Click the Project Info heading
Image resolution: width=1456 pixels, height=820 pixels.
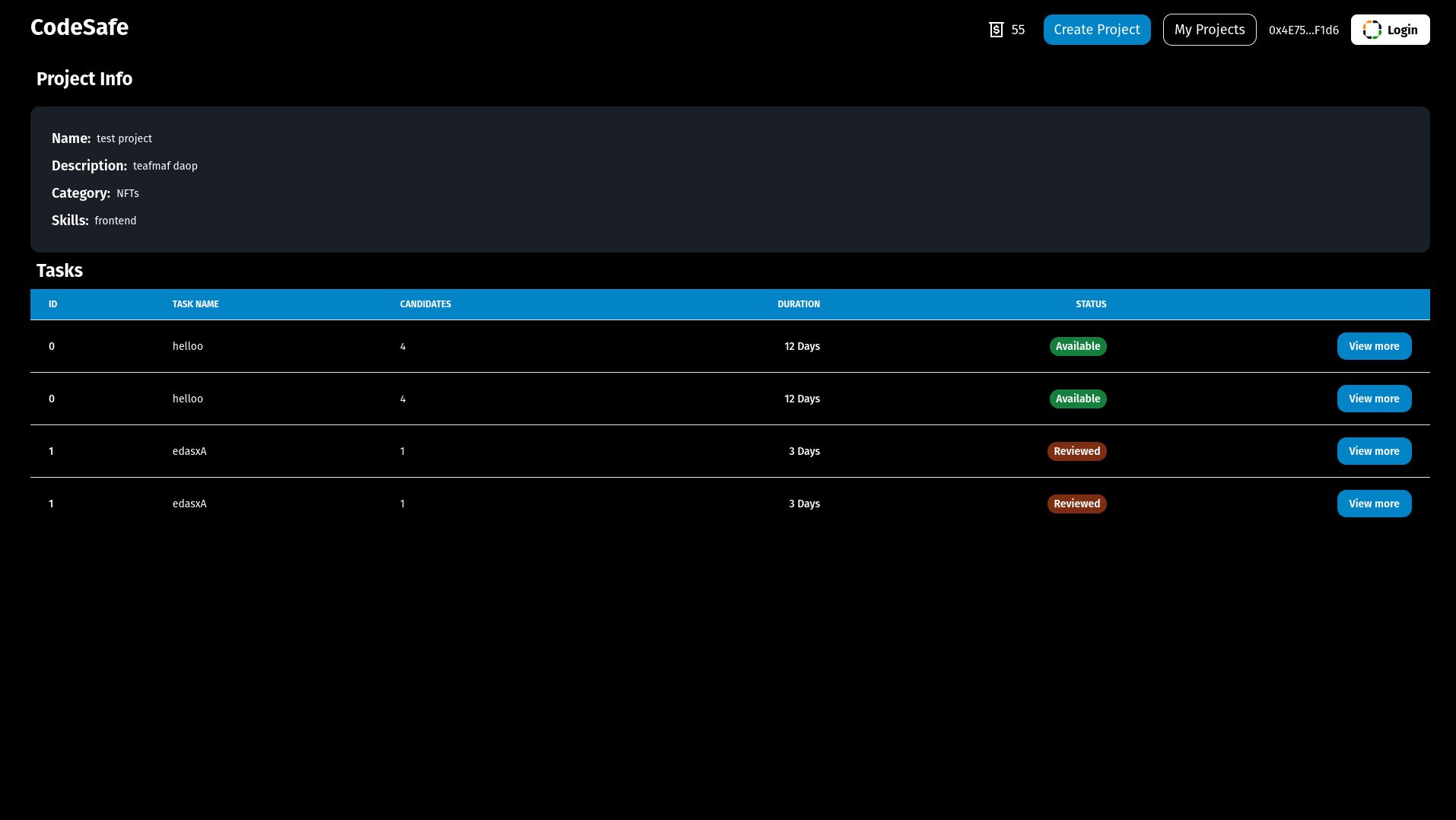84,79
